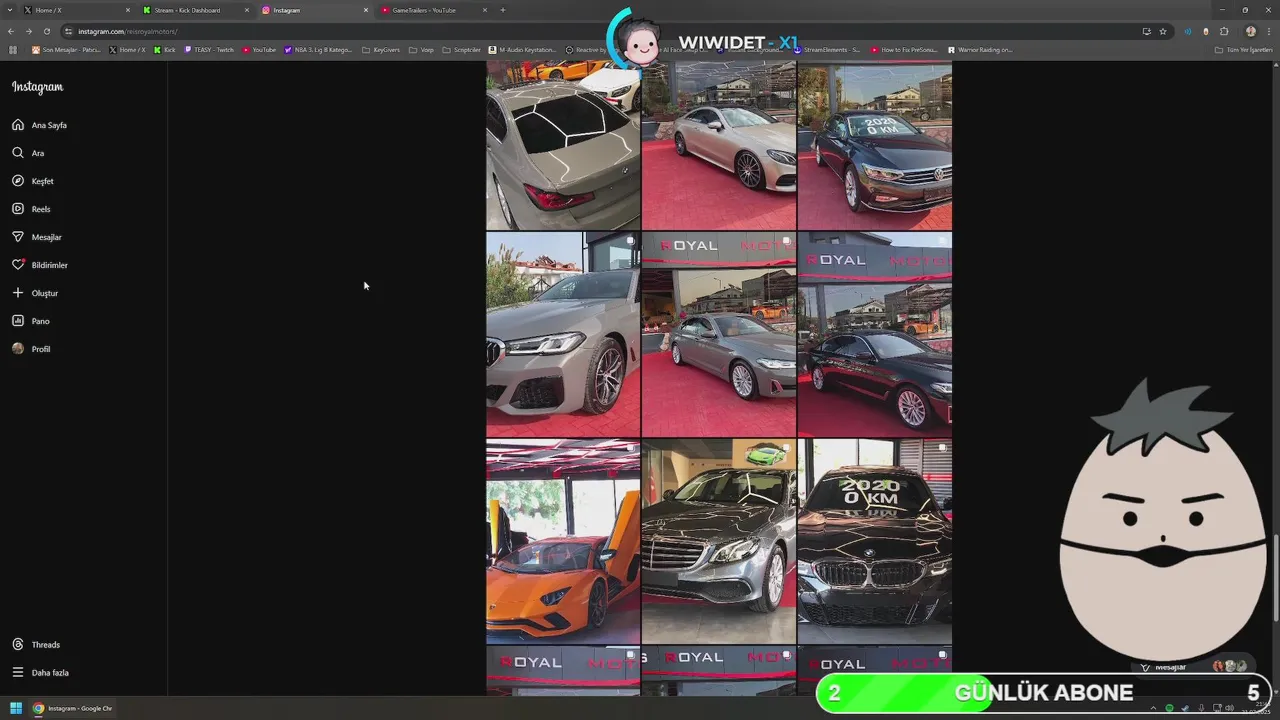The height and width of the screenshot is (720, 1280).
Task: Open Reels from the sidebar
Action: coord(31,209)
